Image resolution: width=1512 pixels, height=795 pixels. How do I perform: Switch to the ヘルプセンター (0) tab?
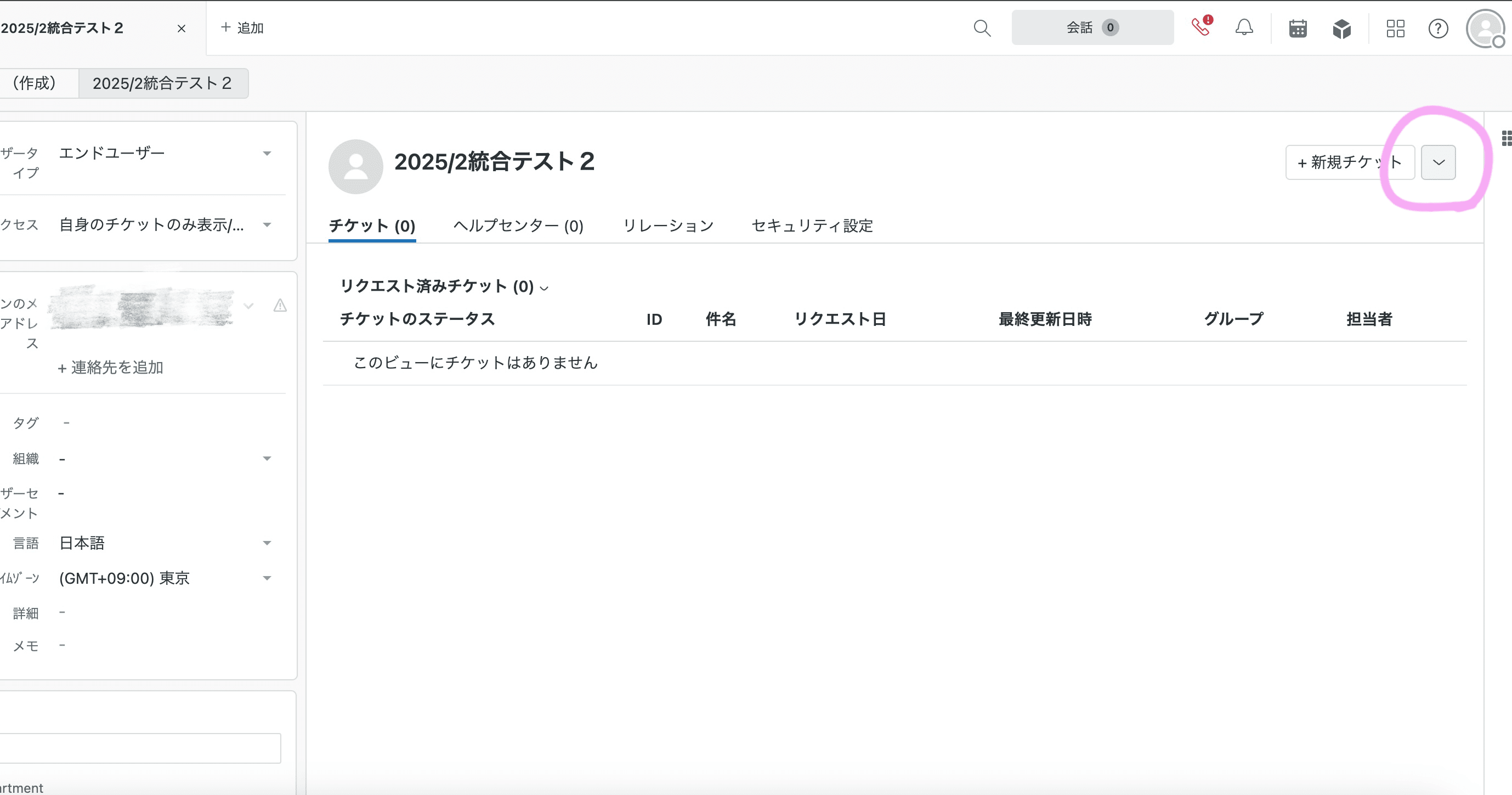[518, 225]
